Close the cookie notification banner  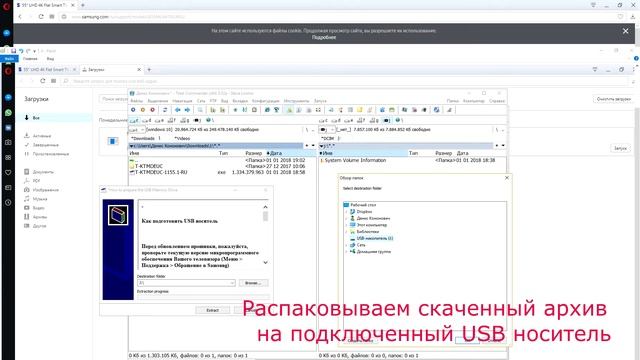tap(625, 31)
